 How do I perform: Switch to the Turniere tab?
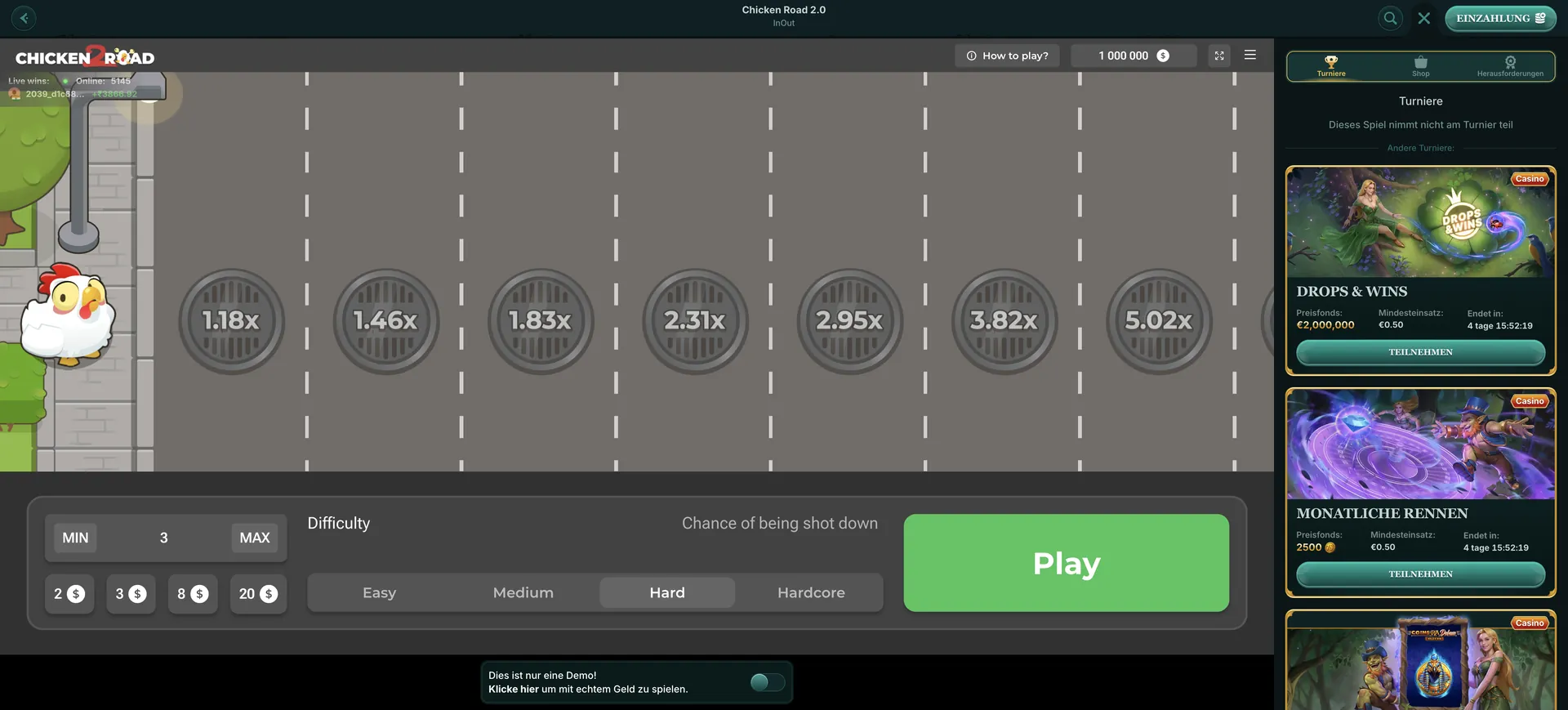tap(1331, 66)
